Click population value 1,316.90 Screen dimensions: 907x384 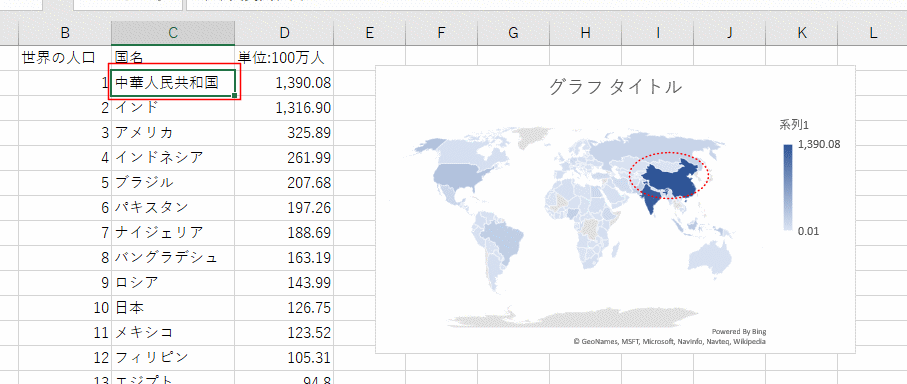[x=284, y=108]
